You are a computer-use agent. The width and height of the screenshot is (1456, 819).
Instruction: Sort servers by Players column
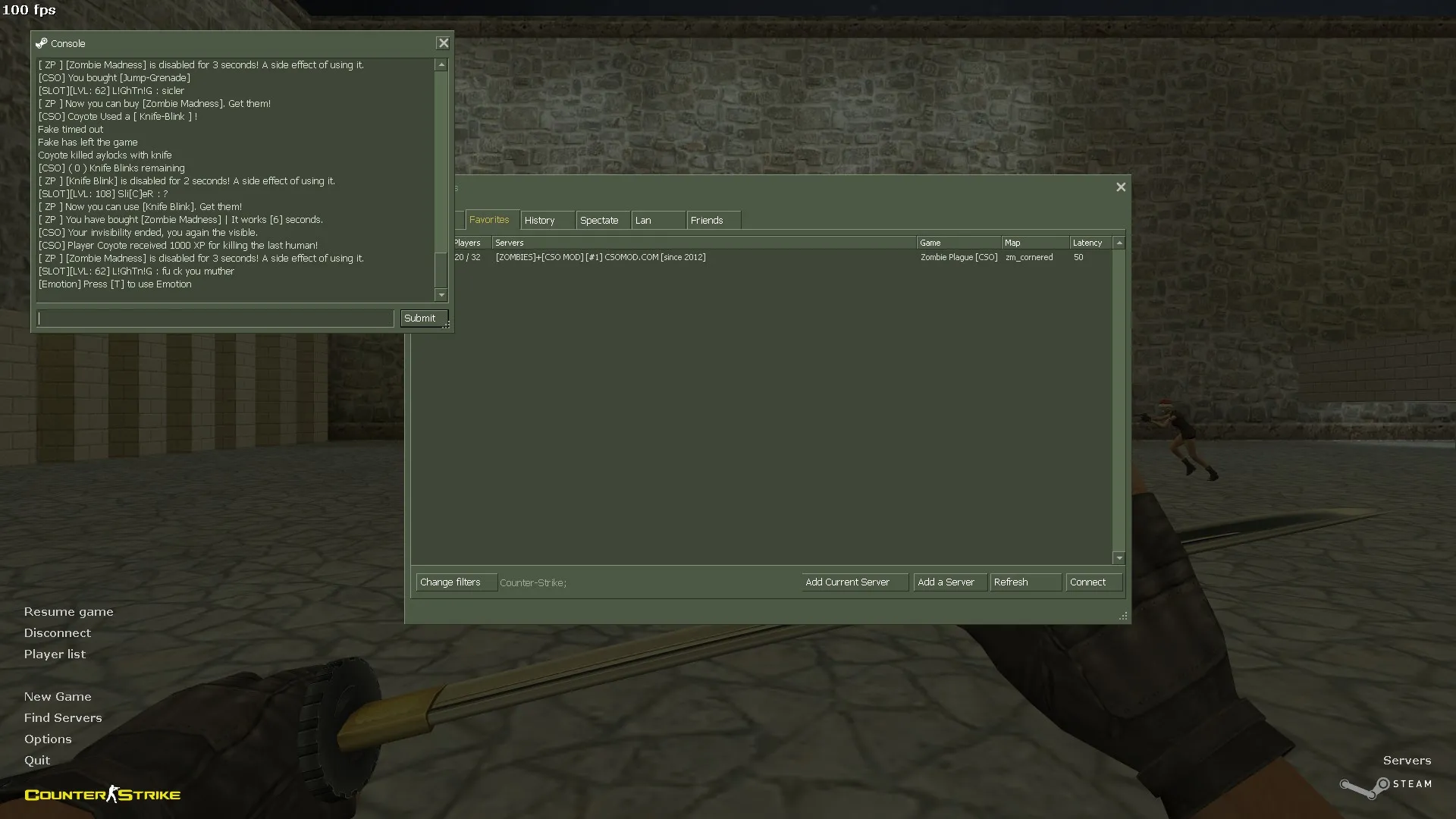tap(472, 243)
